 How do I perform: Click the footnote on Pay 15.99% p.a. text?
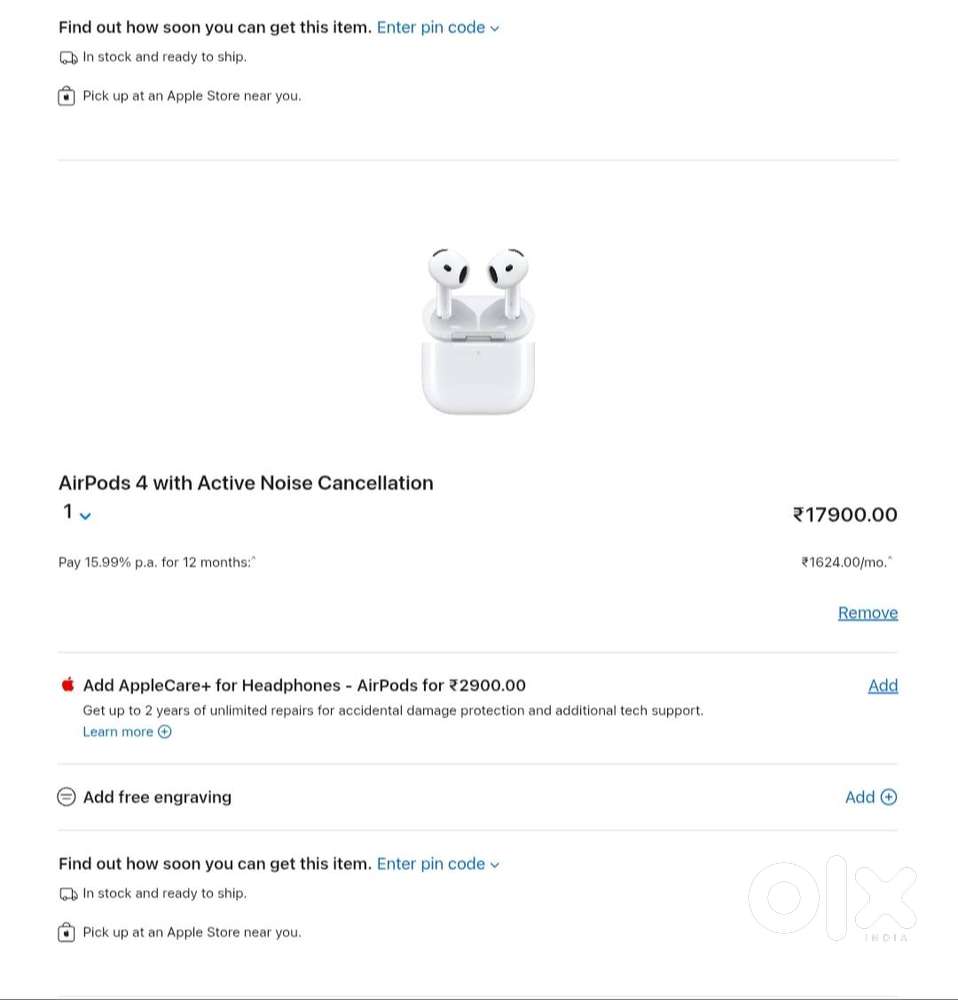coord(253,559)
